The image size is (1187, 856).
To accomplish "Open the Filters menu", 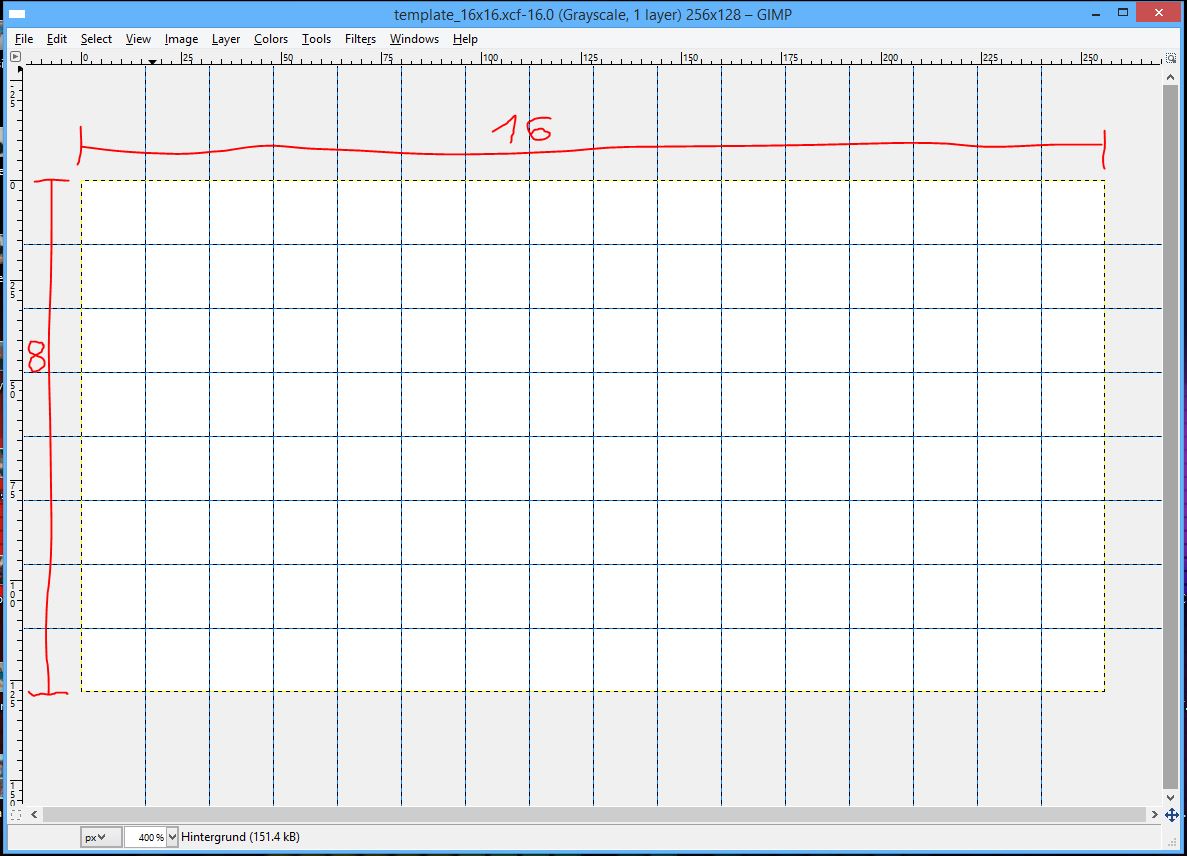I will [360, 39].
